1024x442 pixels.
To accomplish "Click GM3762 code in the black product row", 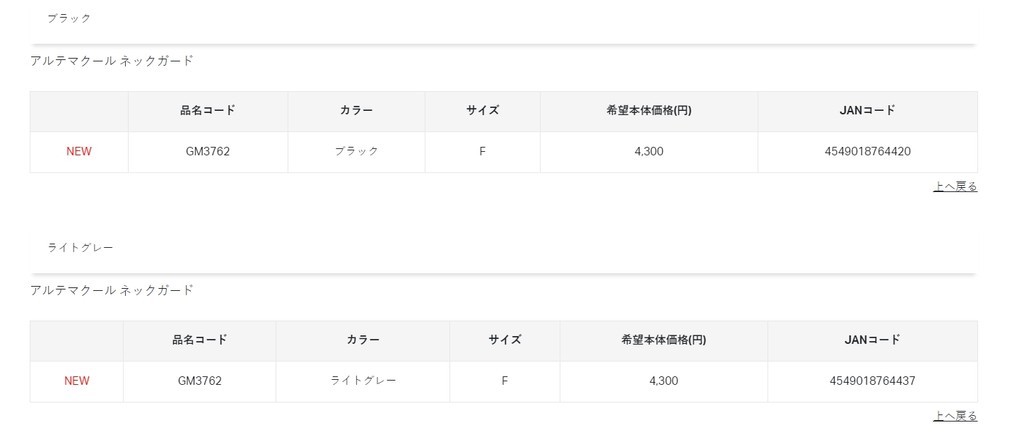I will (x=208, y=152).
